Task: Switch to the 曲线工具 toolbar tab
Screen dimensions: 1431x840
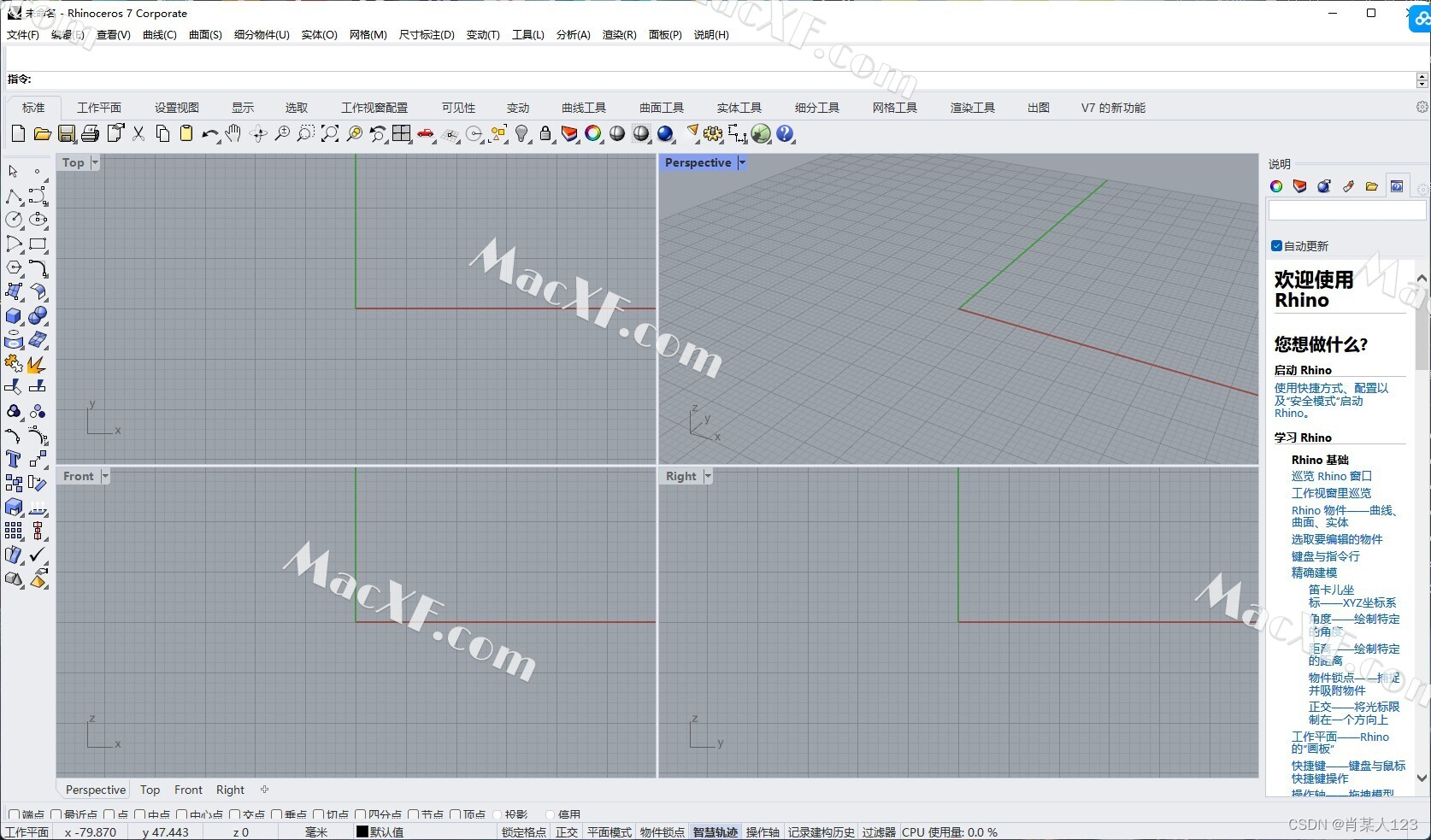Action: click(x=584, y=108)
